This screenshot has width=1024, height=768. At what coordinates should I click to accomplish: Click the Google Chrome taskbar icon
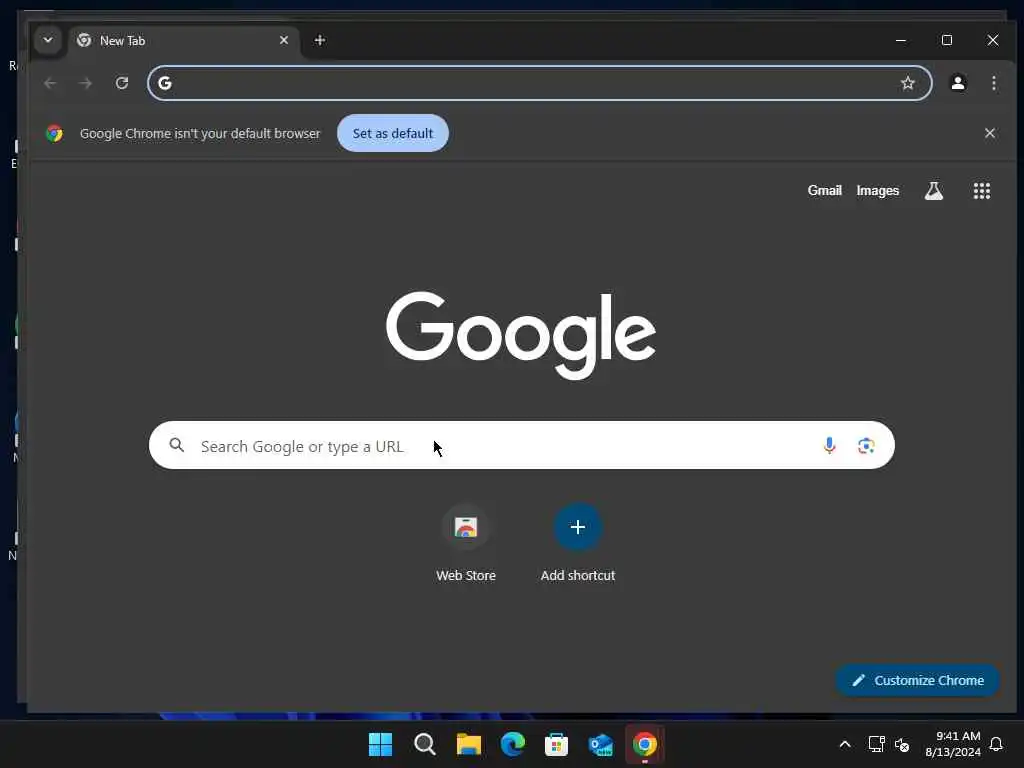(645, 744)
